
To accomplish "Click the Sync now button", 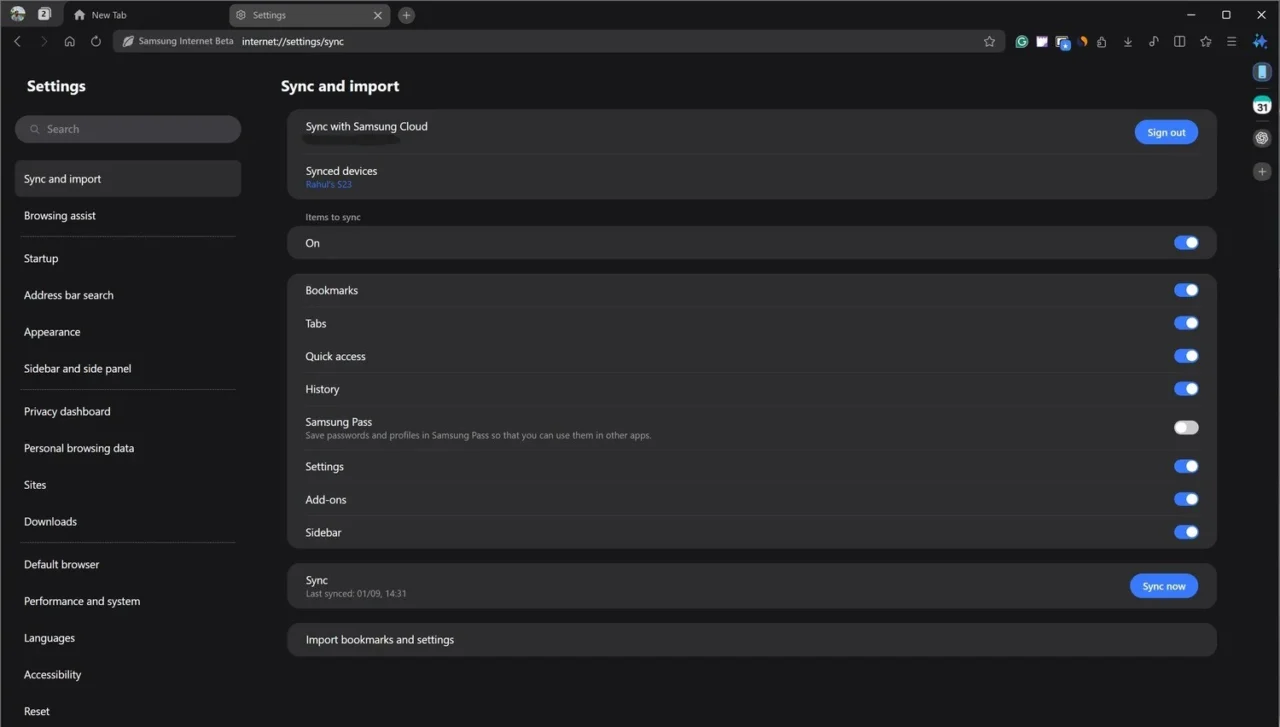I will point(1163,586).
